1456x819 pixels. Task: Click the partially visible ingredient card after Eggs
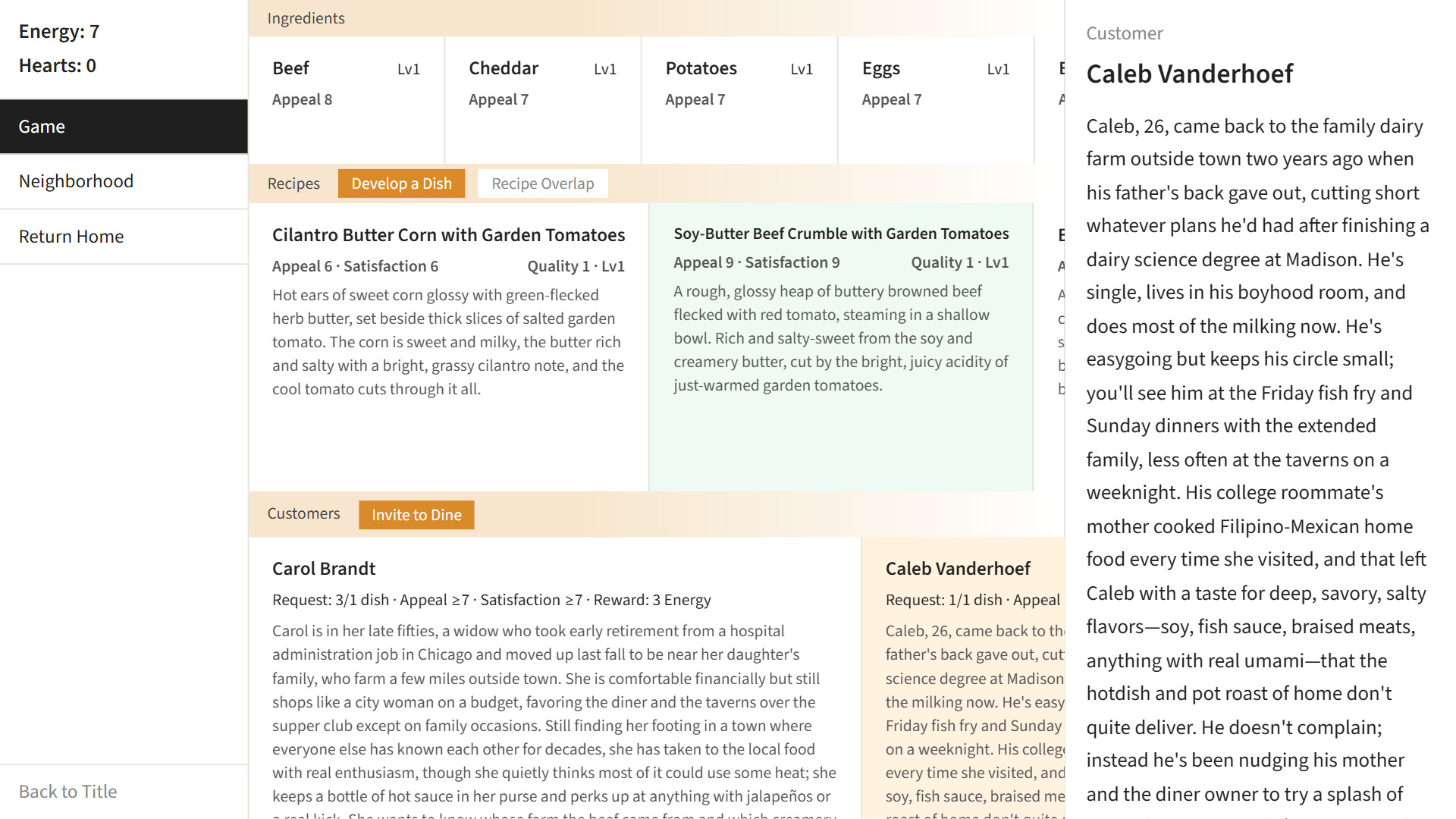point(1050,100)
